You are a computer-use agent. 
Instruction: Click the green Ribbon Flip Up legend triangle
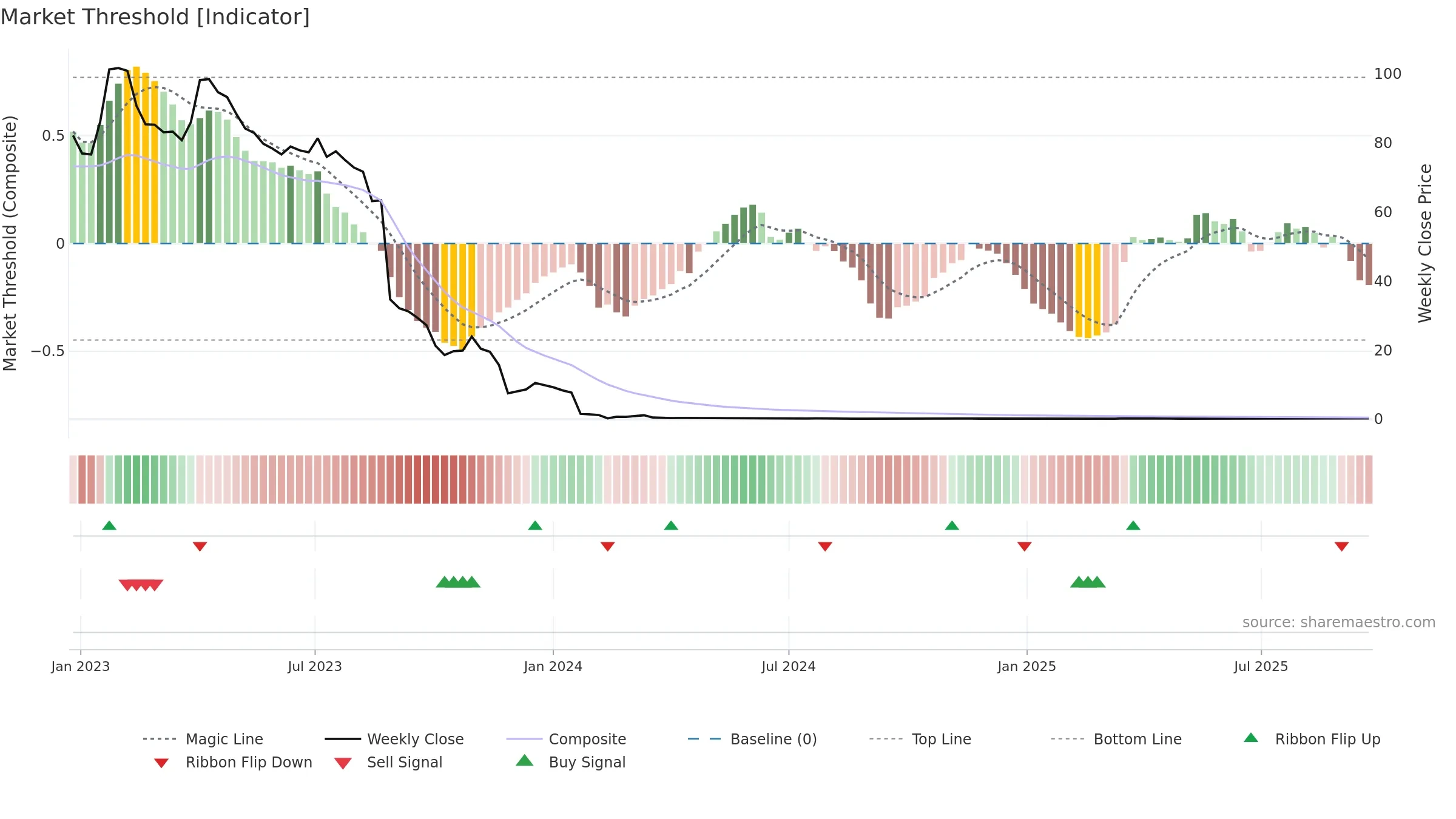[1251, 738]
